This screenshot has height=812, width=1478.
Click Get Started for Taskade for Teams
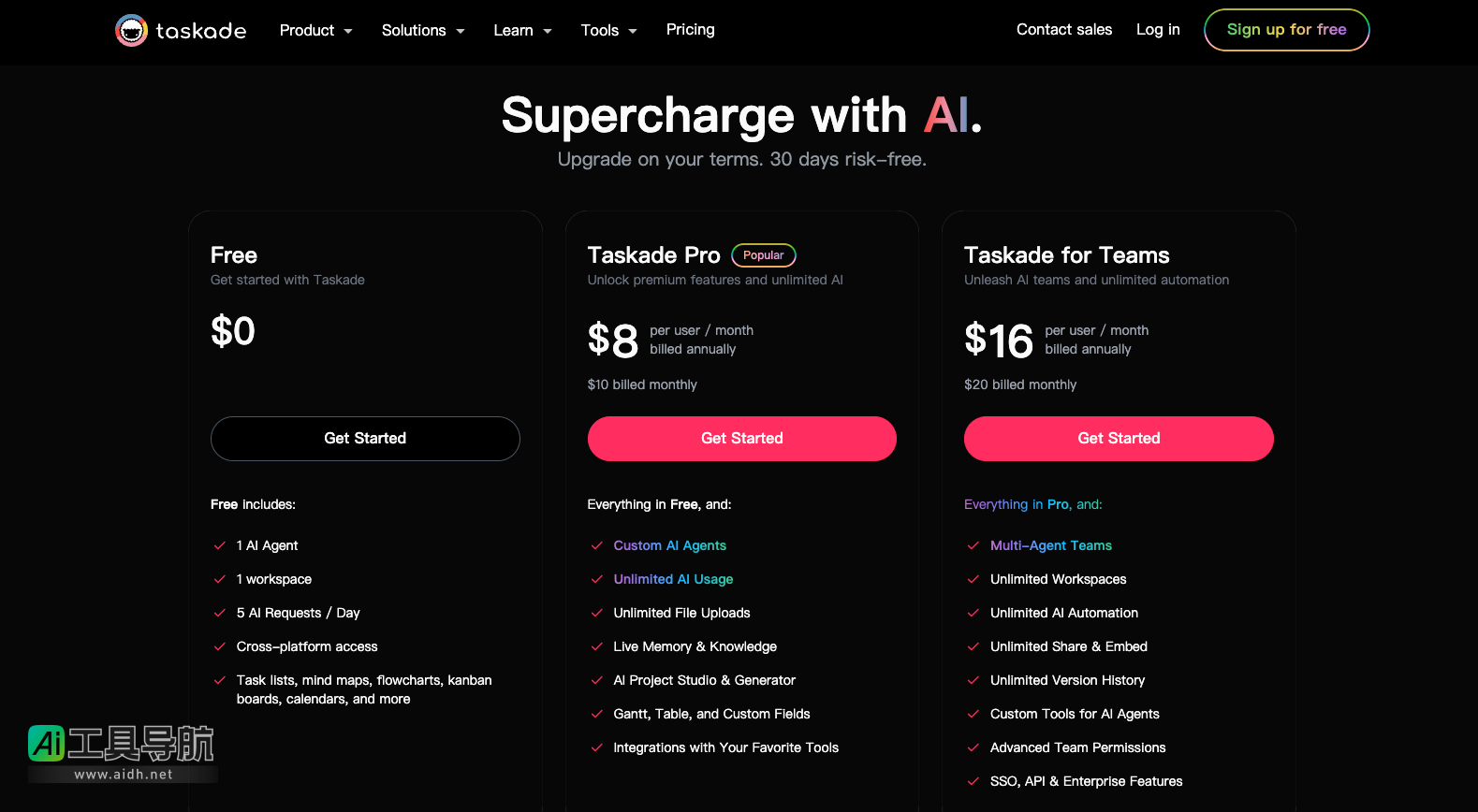coord(1118,439)
